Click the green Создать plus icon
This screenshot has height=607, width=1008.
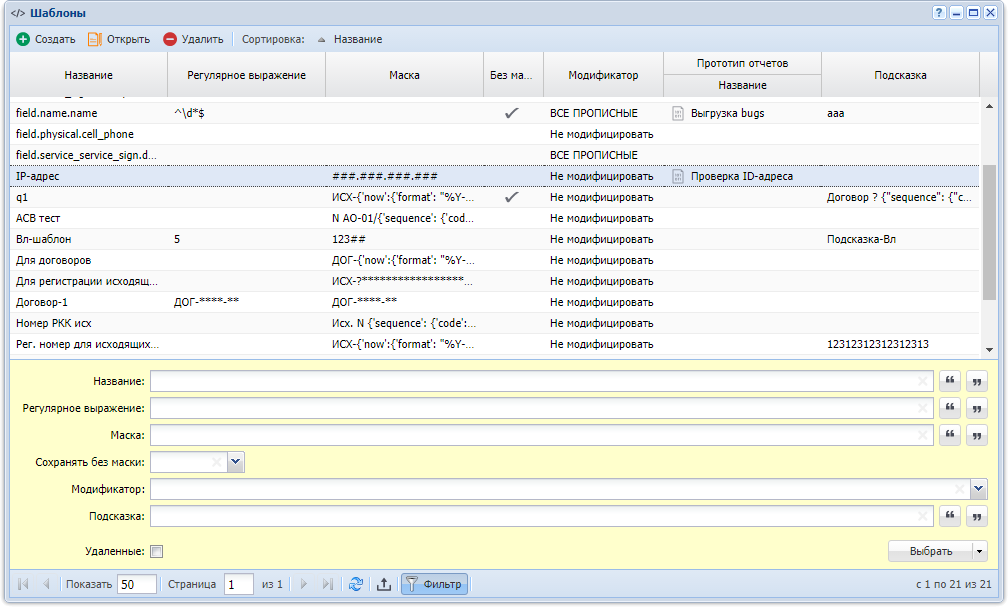(x=23, y=39)
